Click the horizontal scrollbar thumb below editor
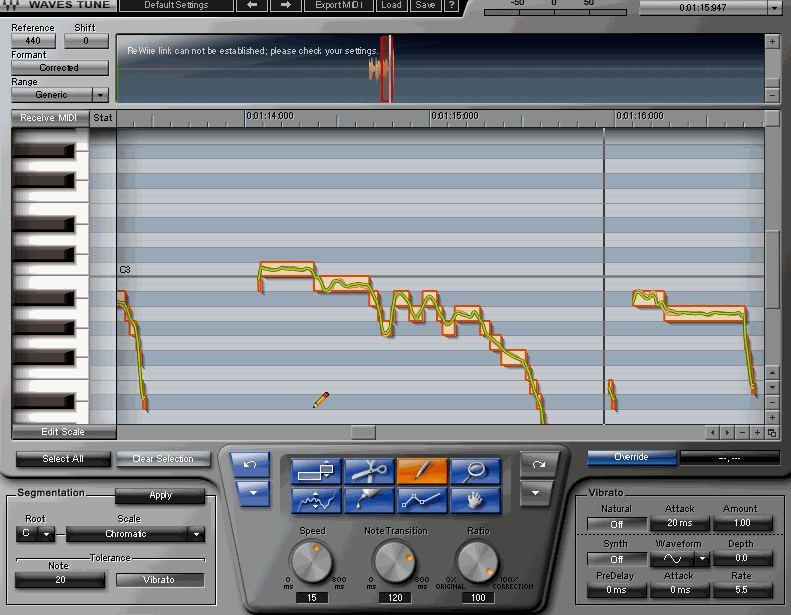 pyautogui.click(x=363, y=433)
